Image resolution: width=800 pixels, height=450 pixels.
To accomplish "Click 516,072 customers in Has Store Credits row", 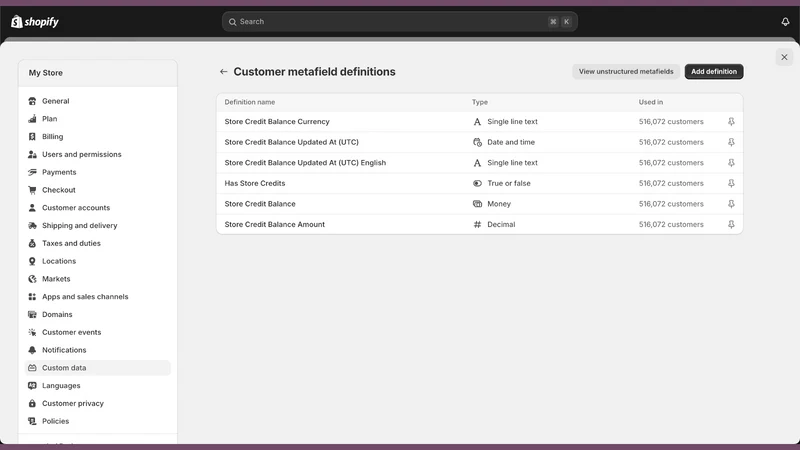I will pyautogui.click(x=671, y=183).
